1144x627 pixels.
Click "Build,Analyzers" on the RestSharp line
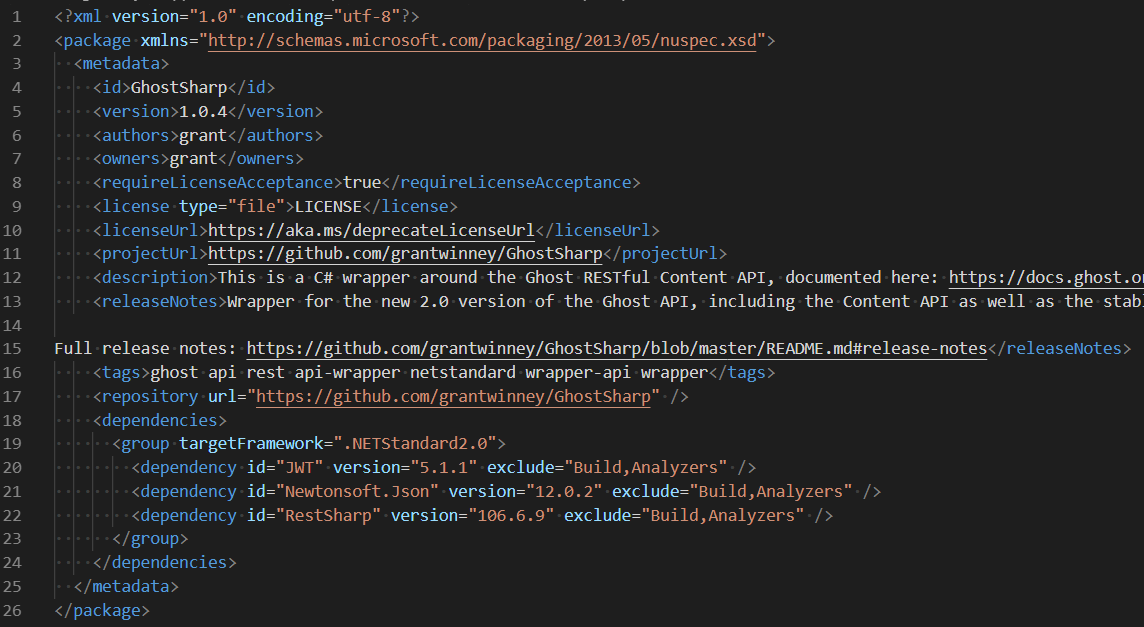coord(723,515)
